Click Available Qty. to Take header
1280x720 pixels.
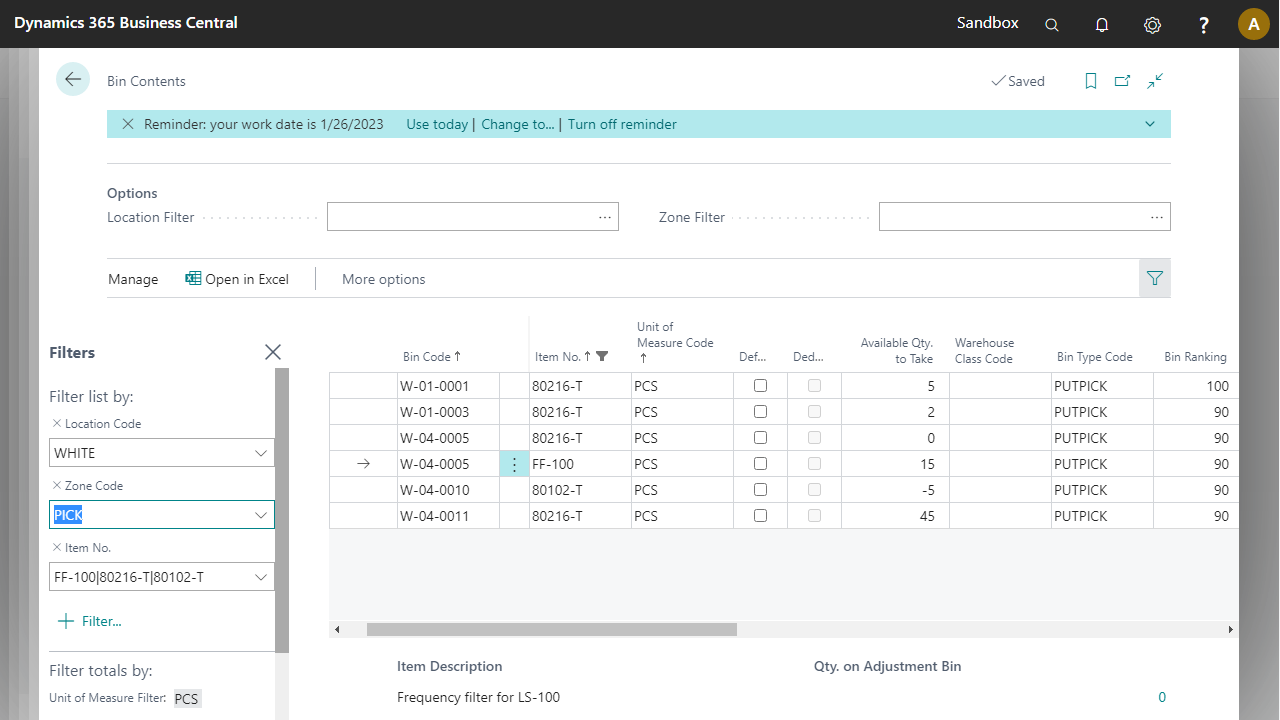896,351
